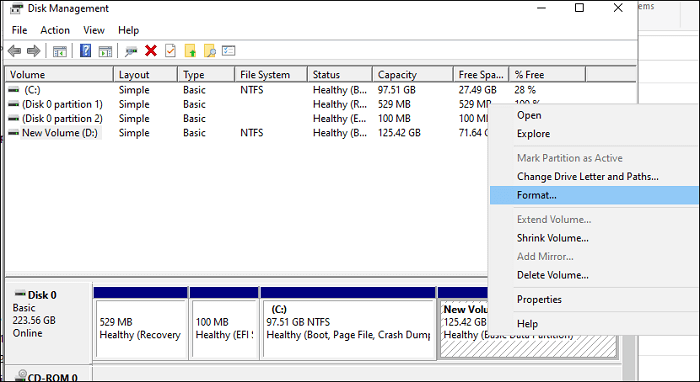Click the Show/Hide Action Pane icon

(x=105, y=51)
